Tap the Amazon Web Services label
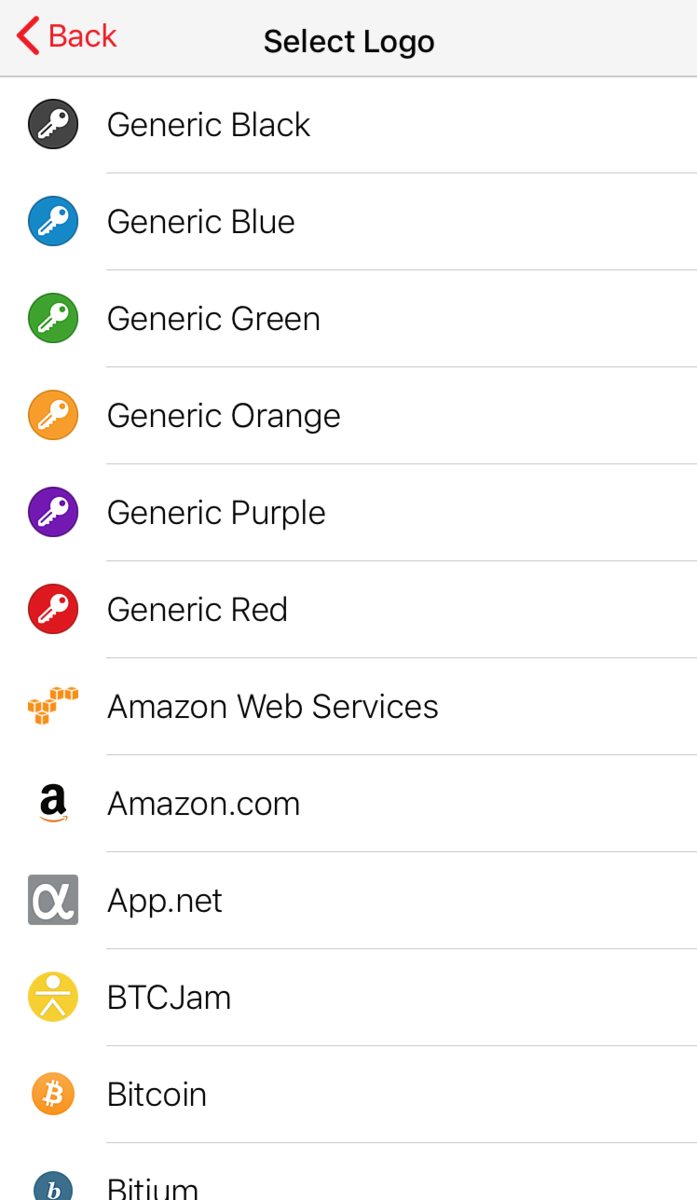Image resolution: width=697 pixels, height=1200 pixels. (x=273, y=707)
